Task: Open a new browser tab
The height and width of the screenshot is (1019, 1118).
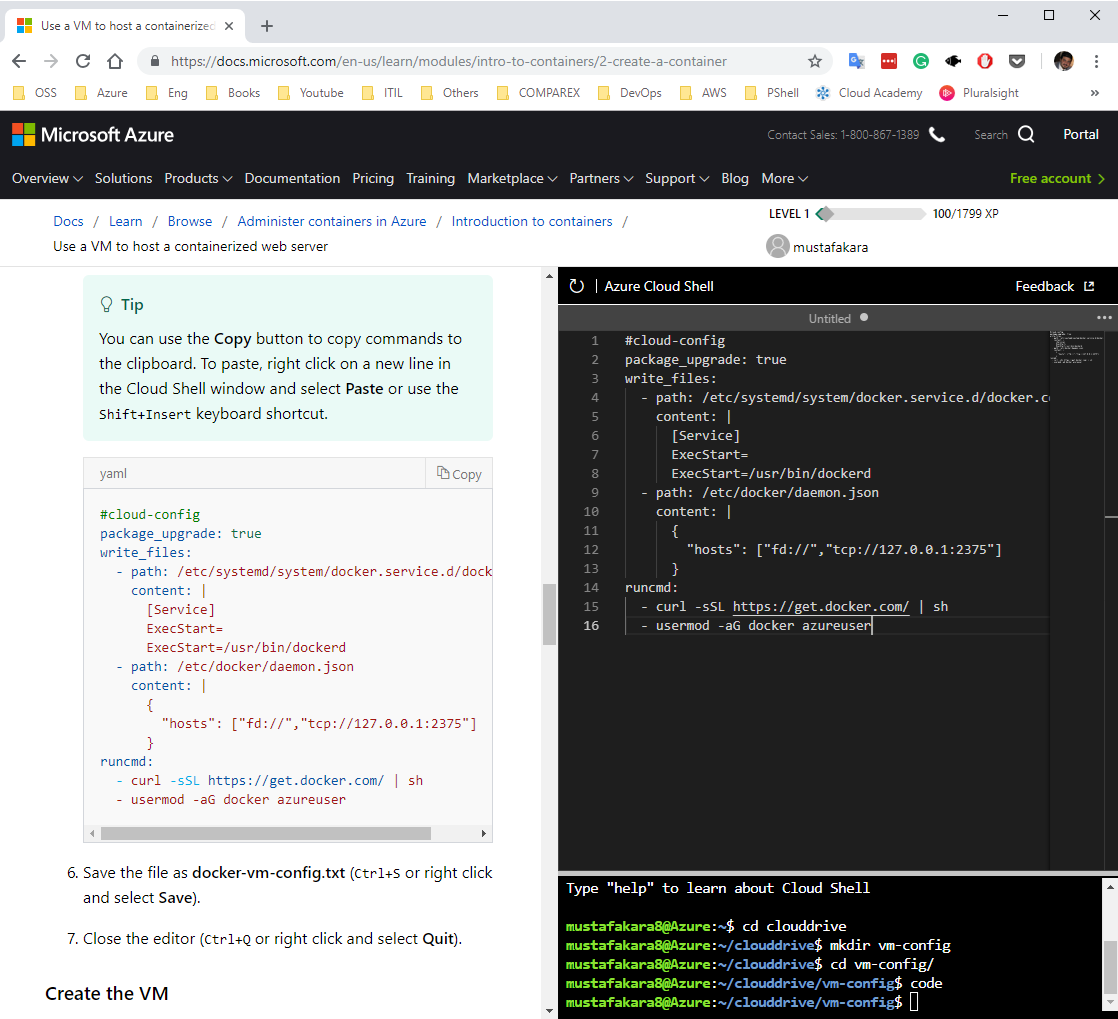Action: [x=266, y=26]
